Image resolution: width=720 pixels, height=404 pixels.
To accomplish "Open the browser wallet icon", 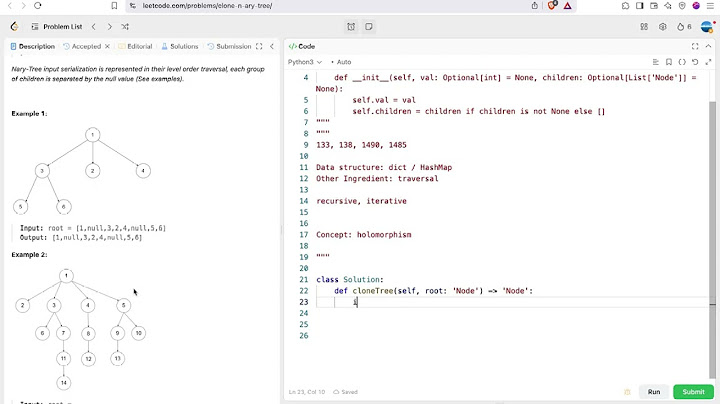I will point(654,6).
